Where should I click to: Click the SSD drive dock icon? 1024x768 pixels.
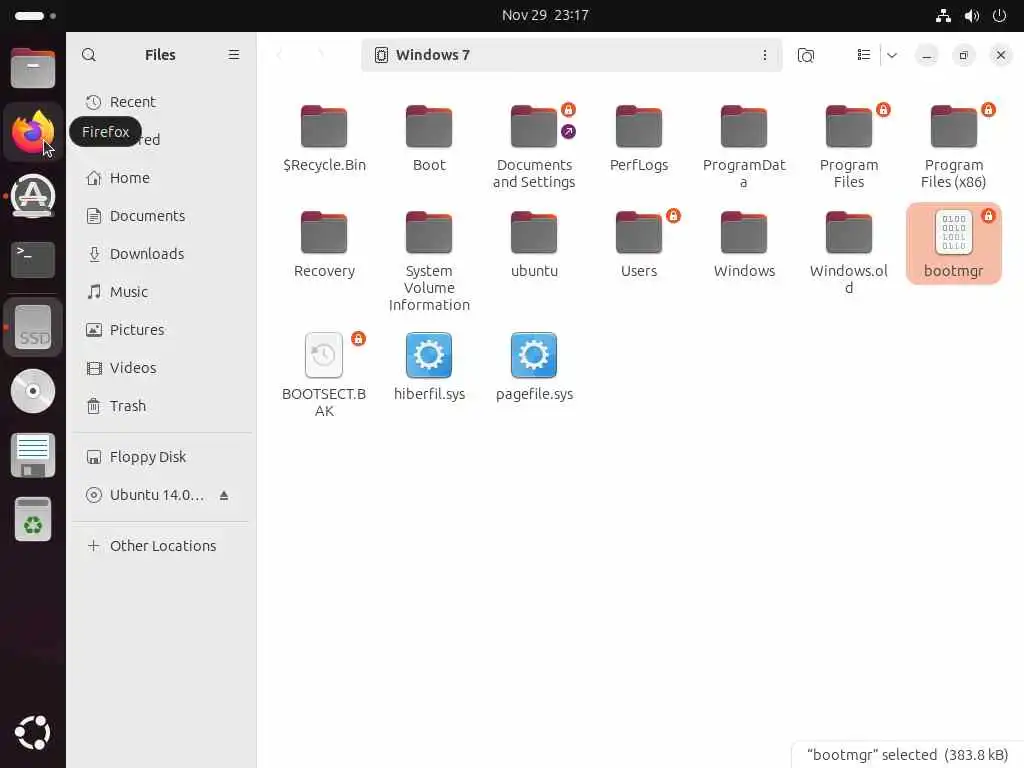coord(33,327)
